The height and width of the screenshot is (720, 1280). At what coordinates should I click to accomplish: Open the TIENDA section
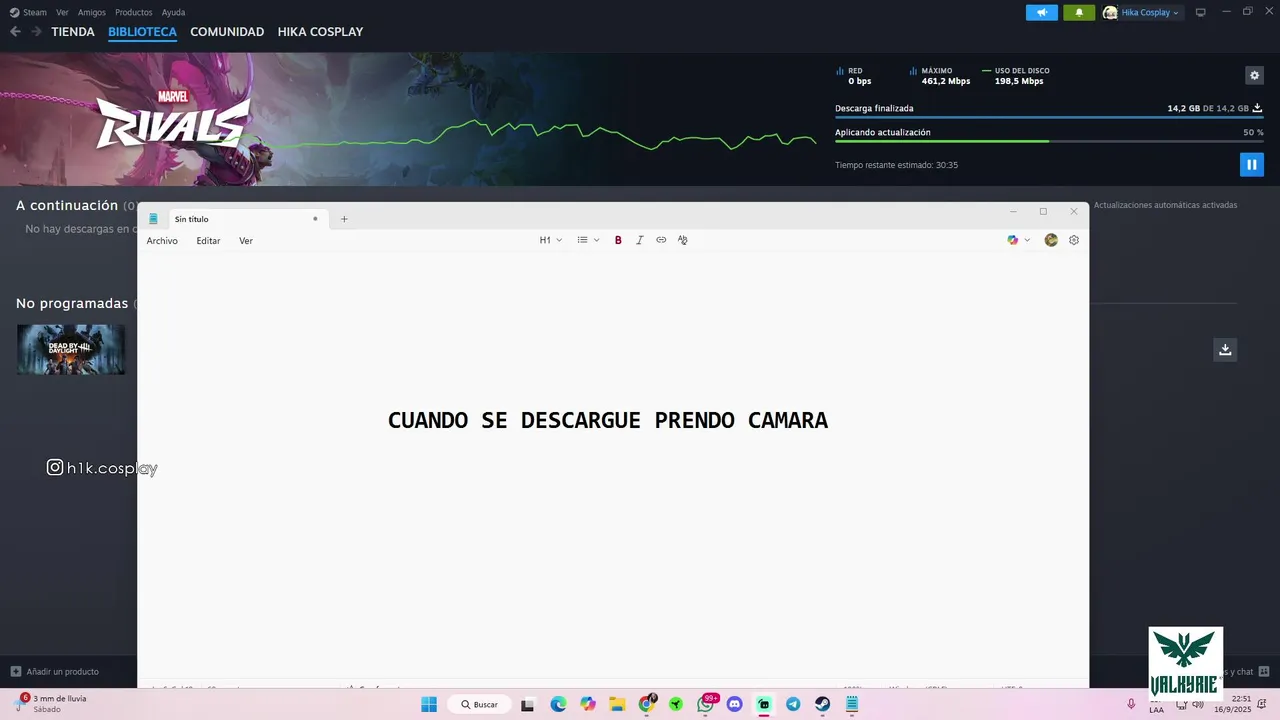click(x=73, y=32)
